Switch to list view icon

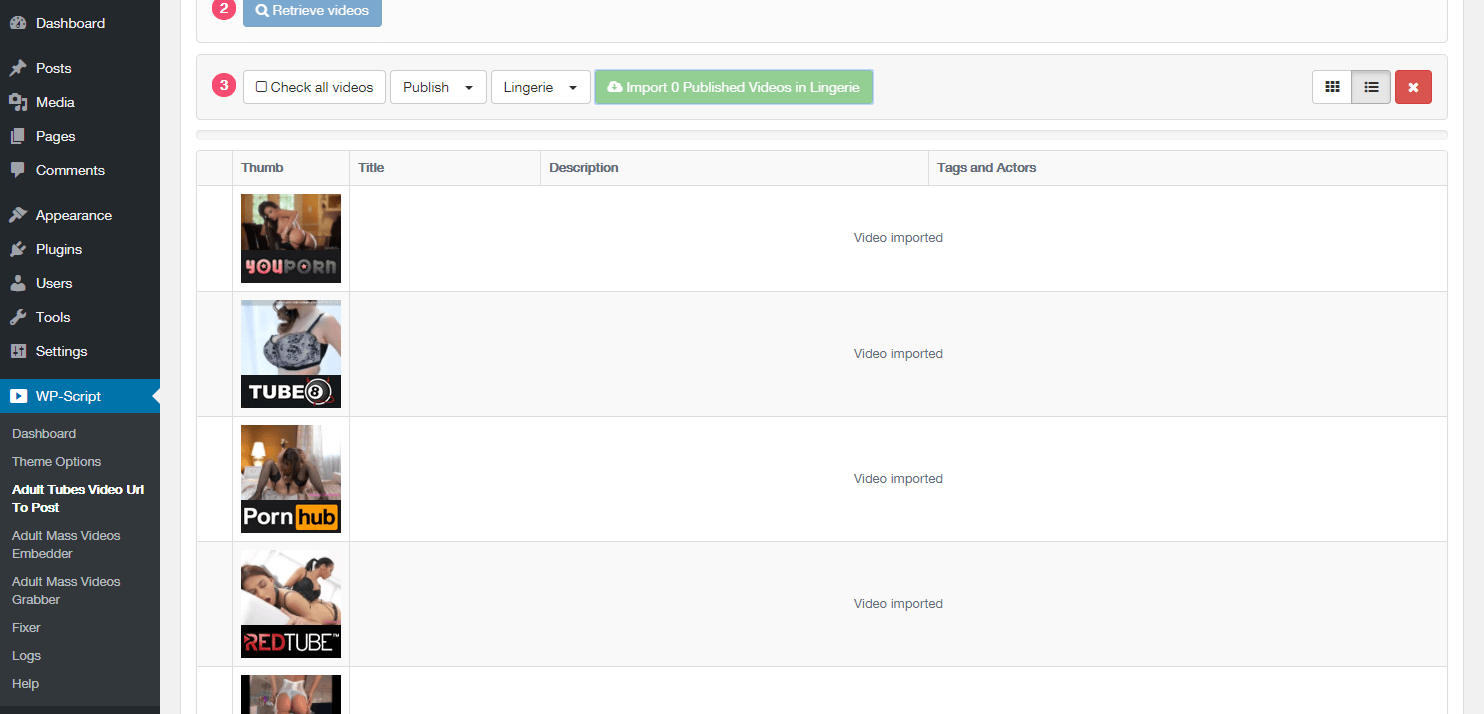pos(1371,87)
